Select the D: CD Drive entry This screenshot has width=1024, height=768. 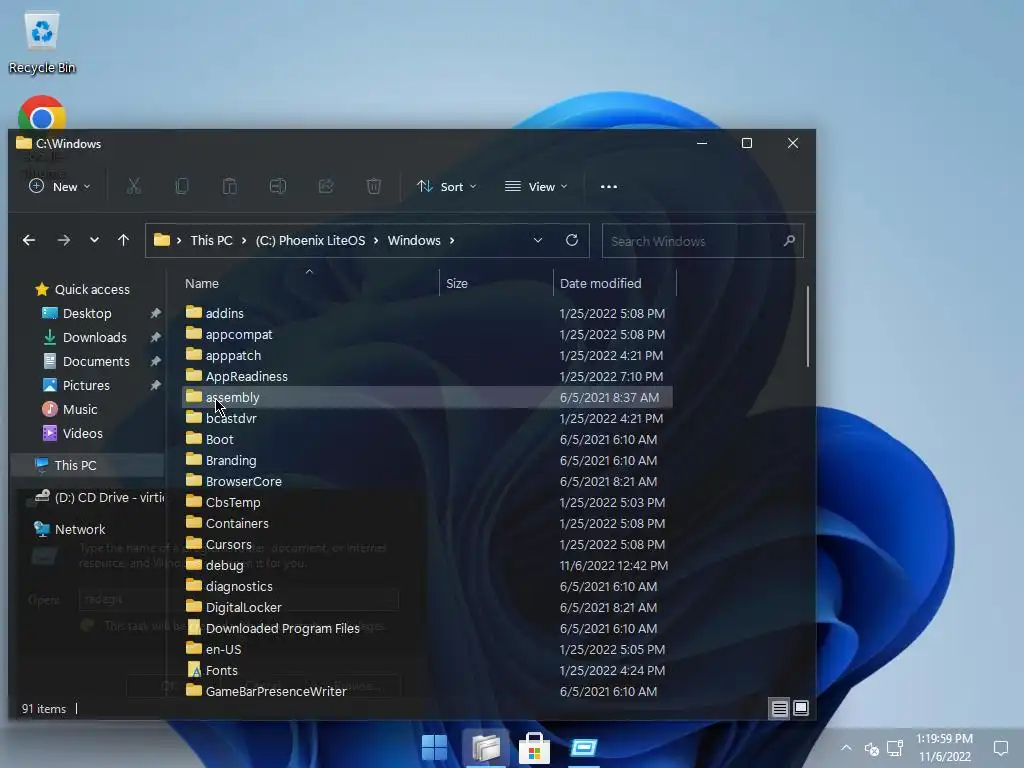point(99,498)
